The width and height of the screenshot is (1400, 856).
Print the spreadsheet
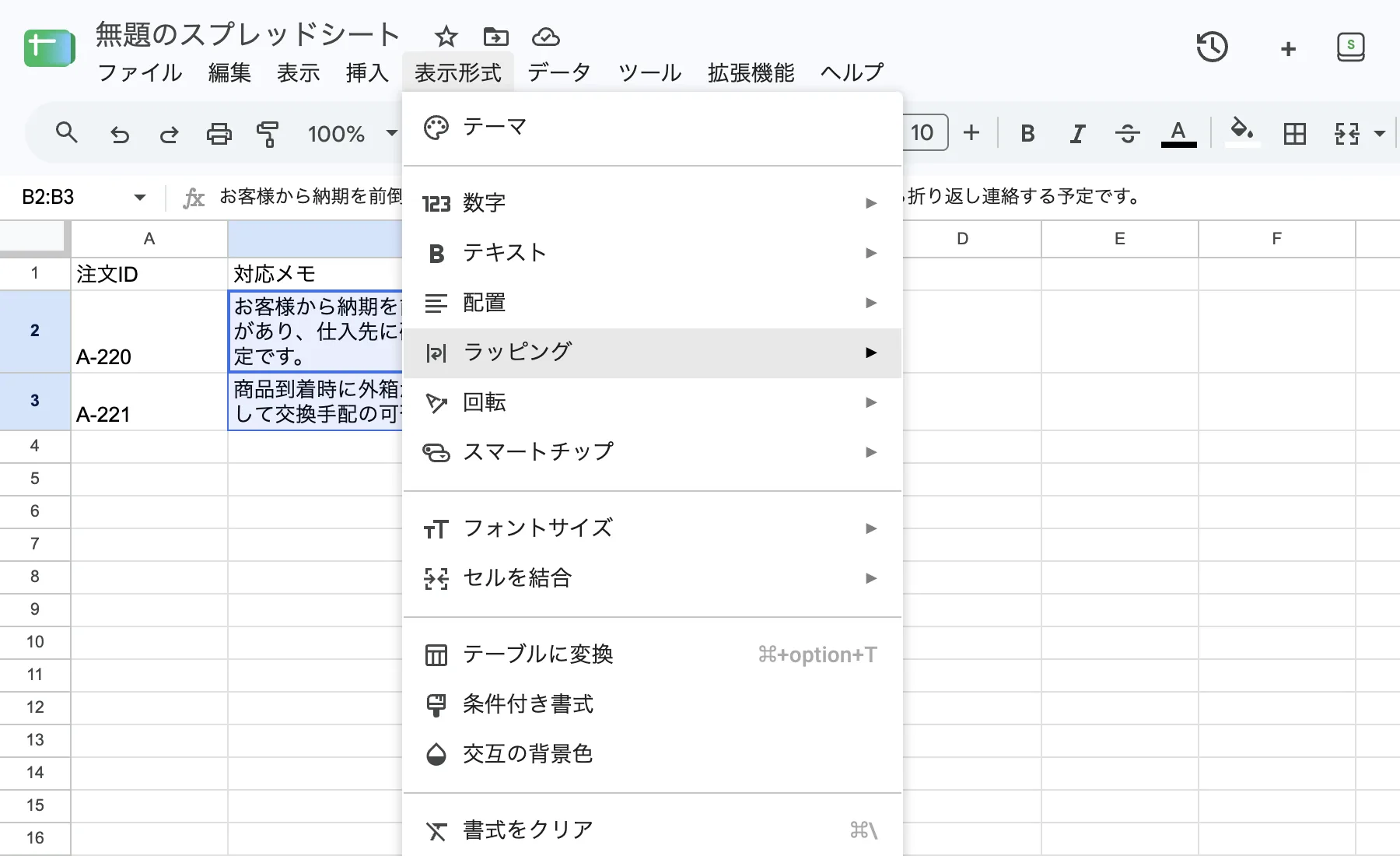(x=219, y=134)
